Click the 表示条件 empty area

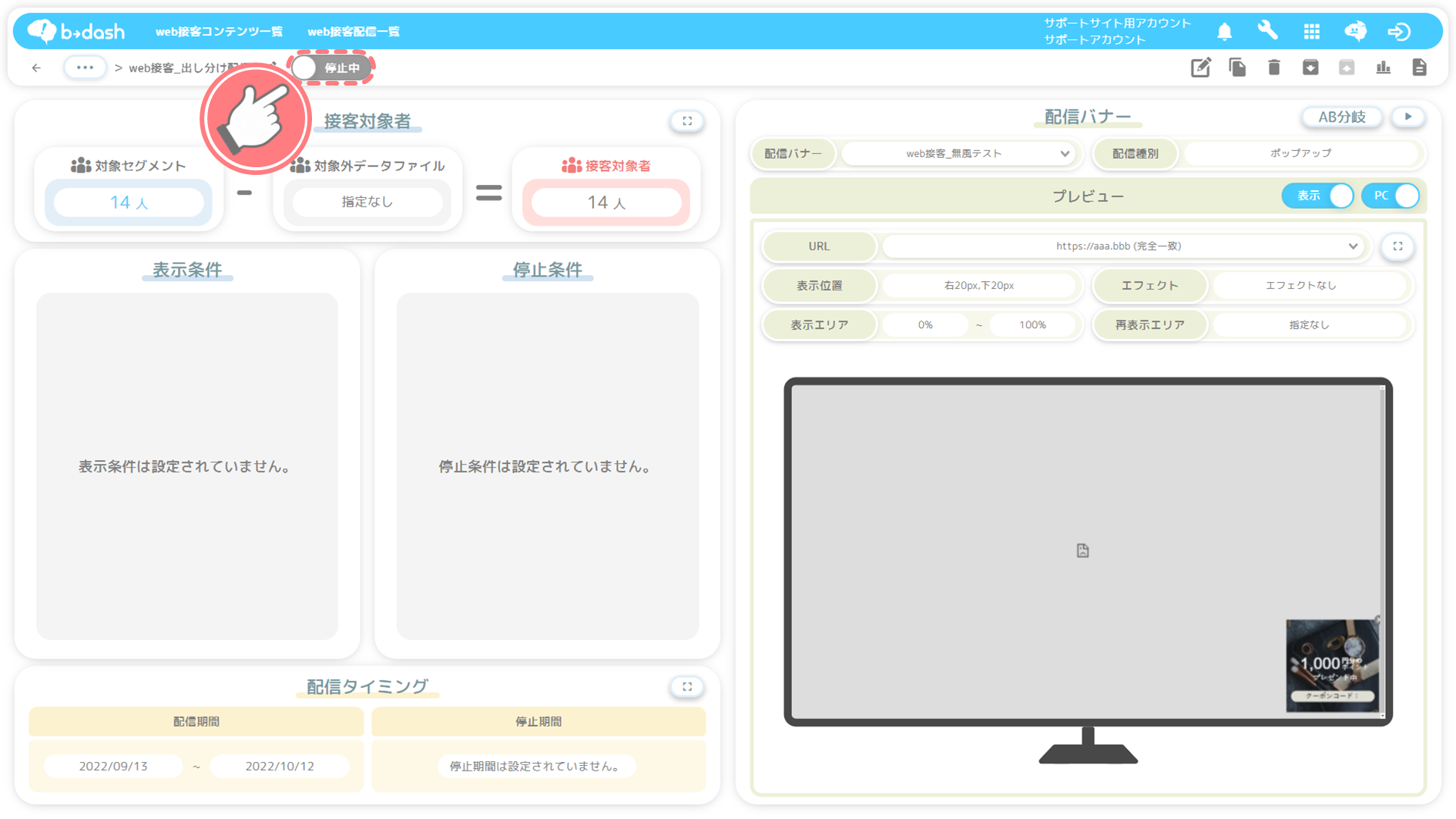187,466
